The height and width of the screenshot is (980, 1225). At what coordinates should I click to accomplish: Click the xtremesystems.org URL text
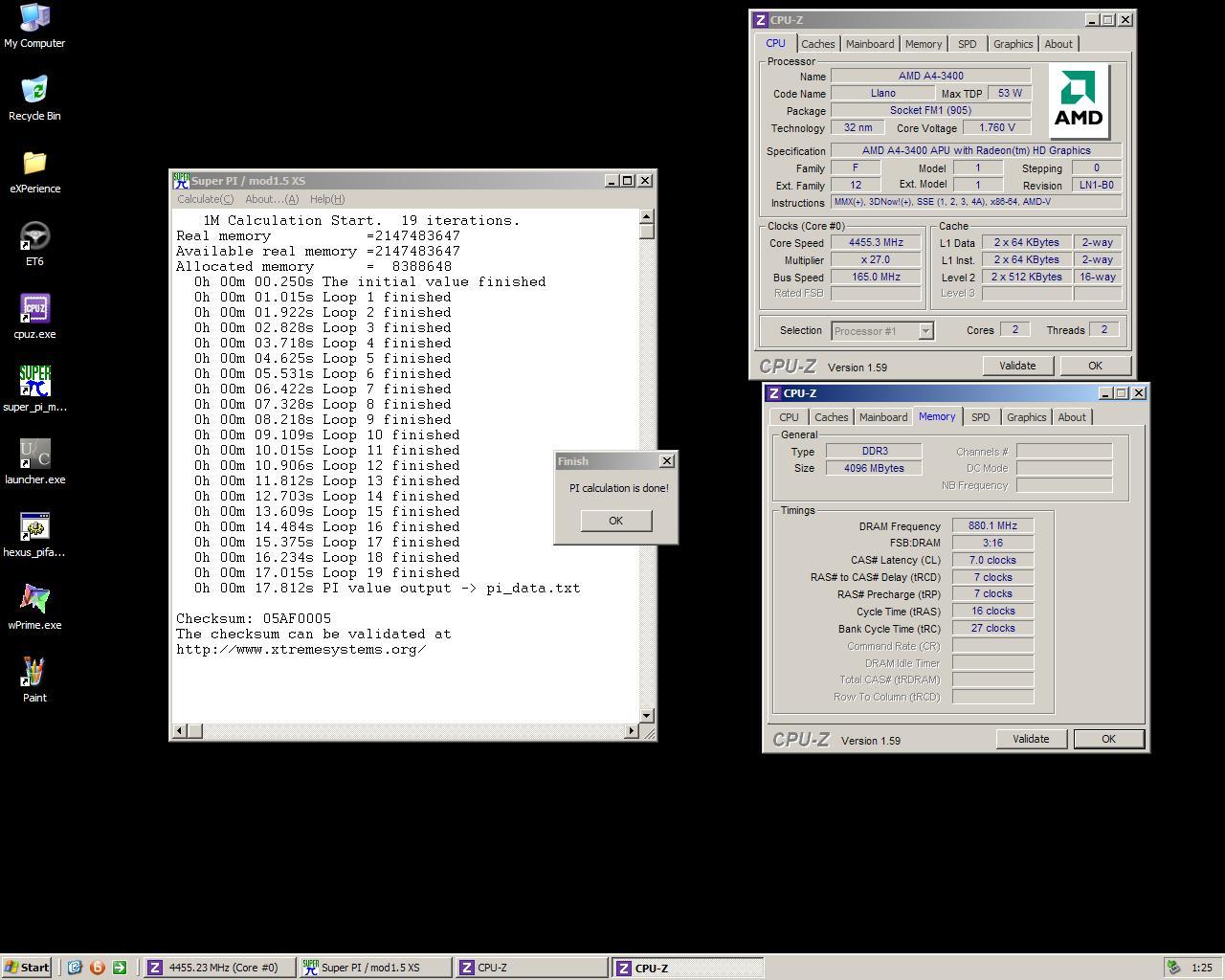pyautogui.click(x=301, y=649)
